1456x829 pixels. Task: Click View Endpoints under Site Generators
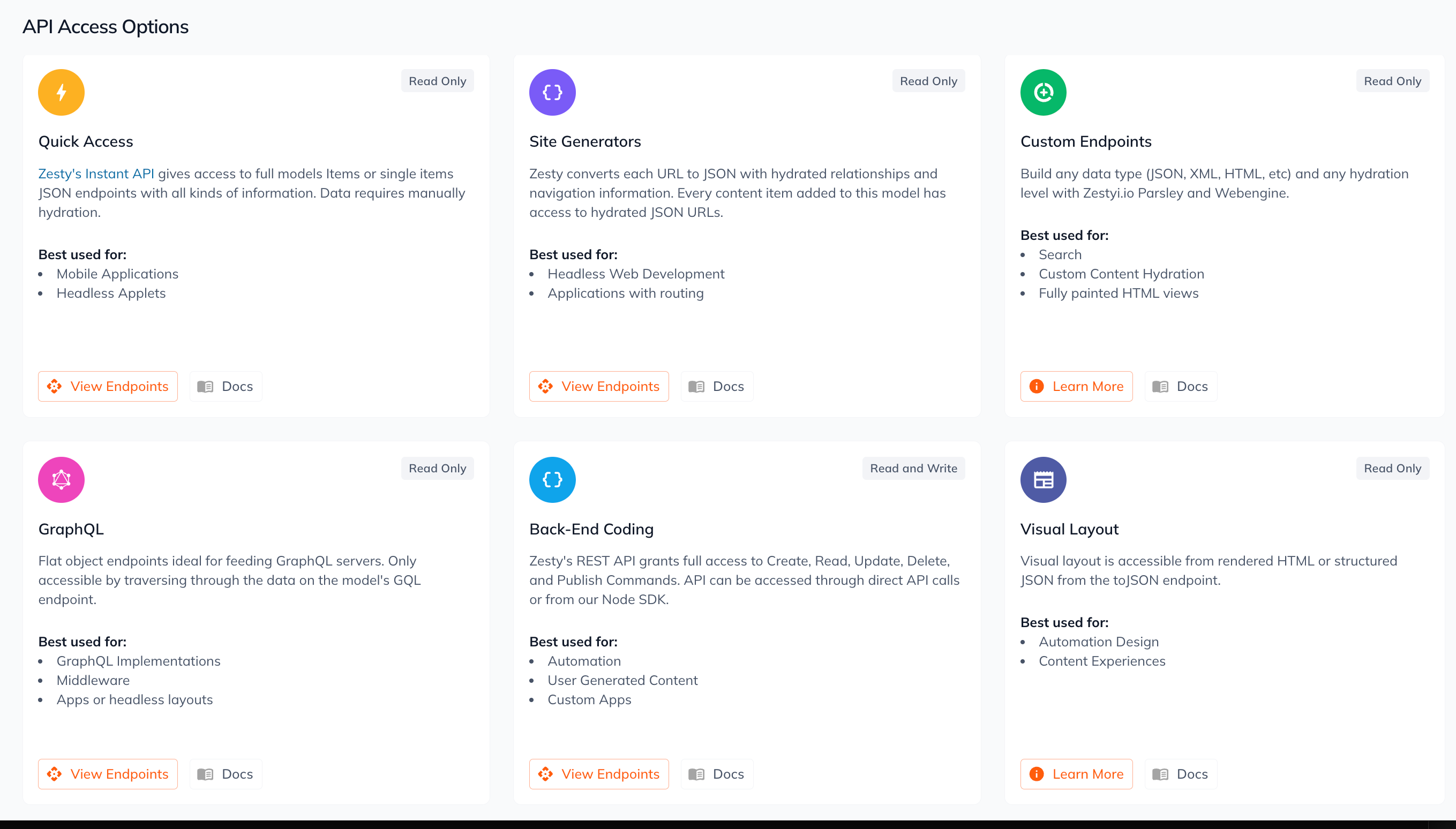(598, 386)
